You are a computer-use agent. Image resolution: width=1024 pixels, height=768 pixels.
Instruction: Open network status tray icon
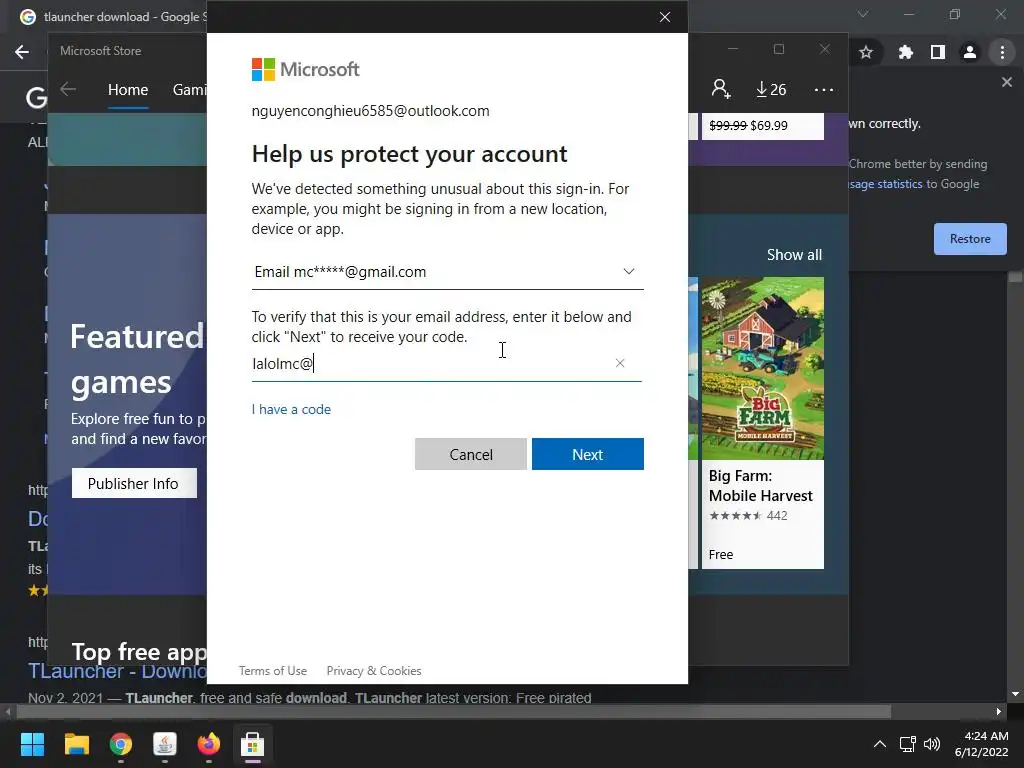(907, 744)
